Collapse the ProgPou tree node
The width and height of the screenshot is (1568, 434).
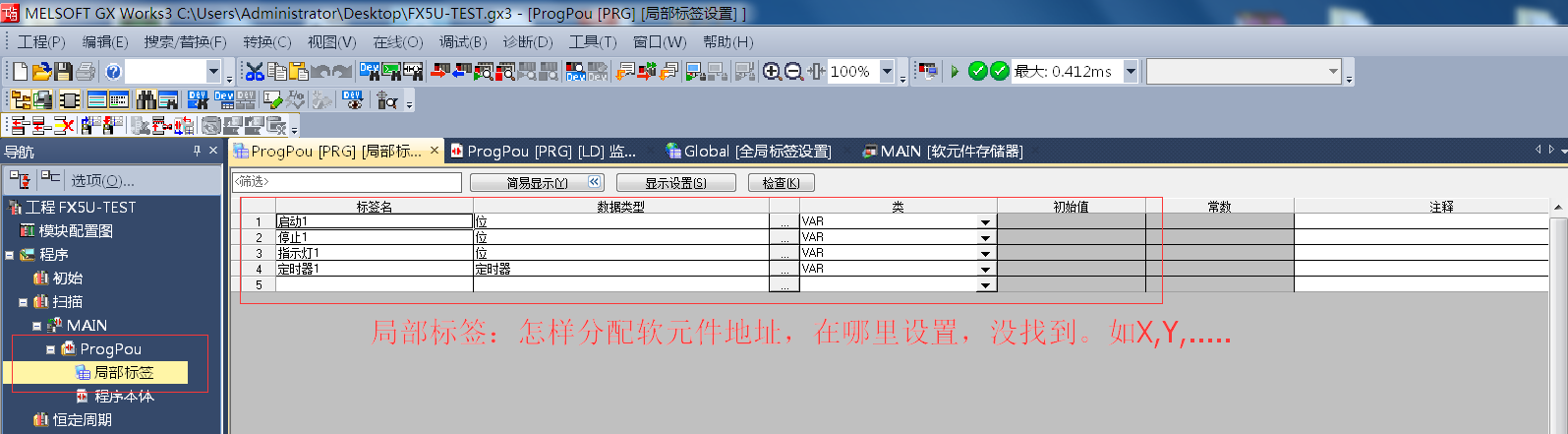pos(50,349)
